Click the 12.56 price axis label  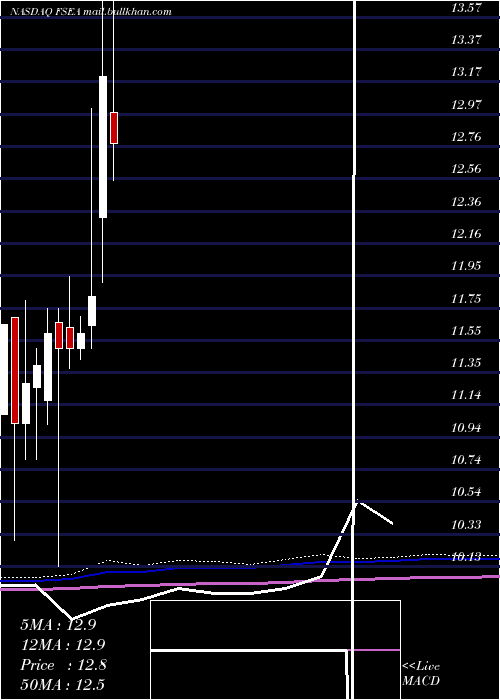tap(466, 169)
